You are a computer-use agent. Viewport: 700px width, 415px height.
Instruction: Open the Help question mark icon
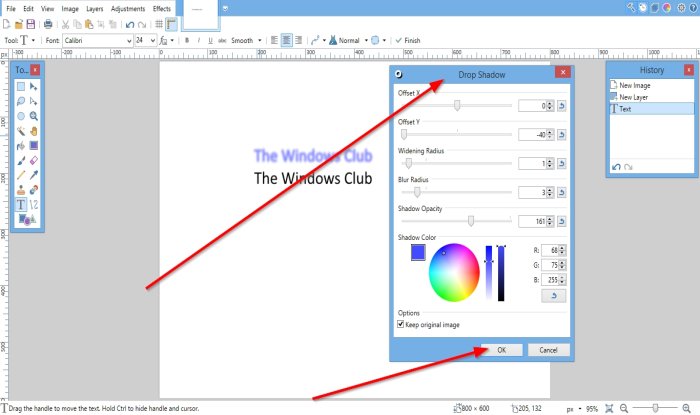695,8
